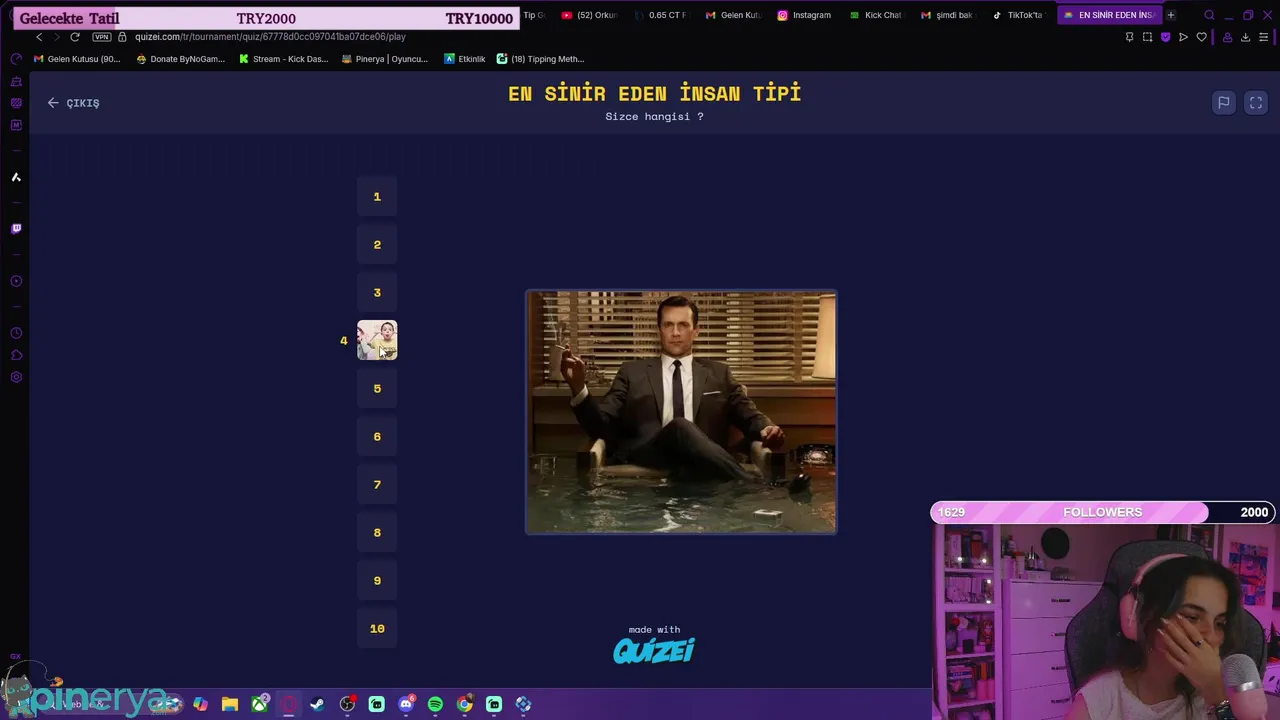Image resolution: width=1280 pixels, height=720 pixels.
Task: Click the site padlock security icon
Action: [122, 37]
